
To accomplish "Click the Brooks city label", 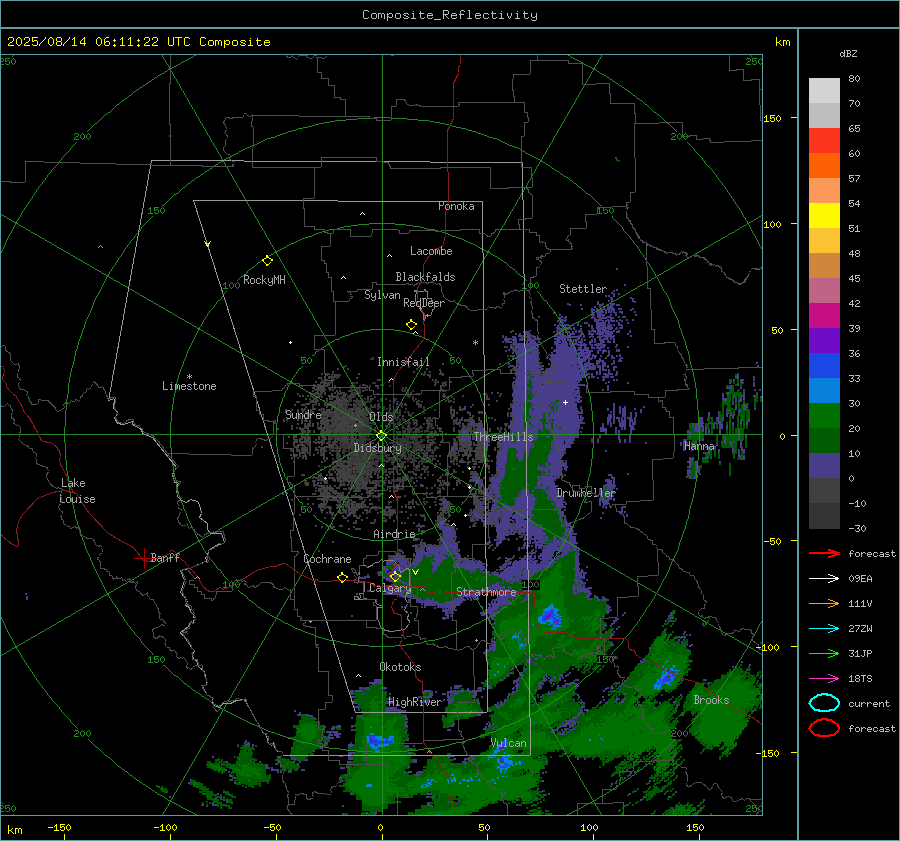I will (711, 700).
